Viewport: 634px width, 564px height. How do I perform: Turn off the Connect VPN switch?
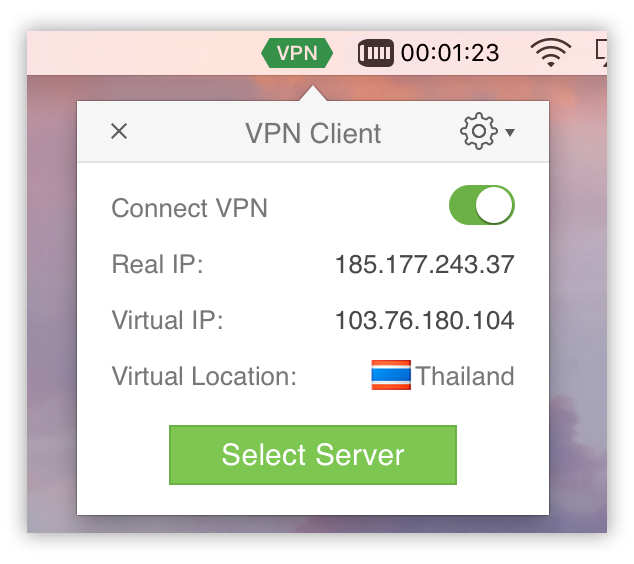click(x=482, y=205)
